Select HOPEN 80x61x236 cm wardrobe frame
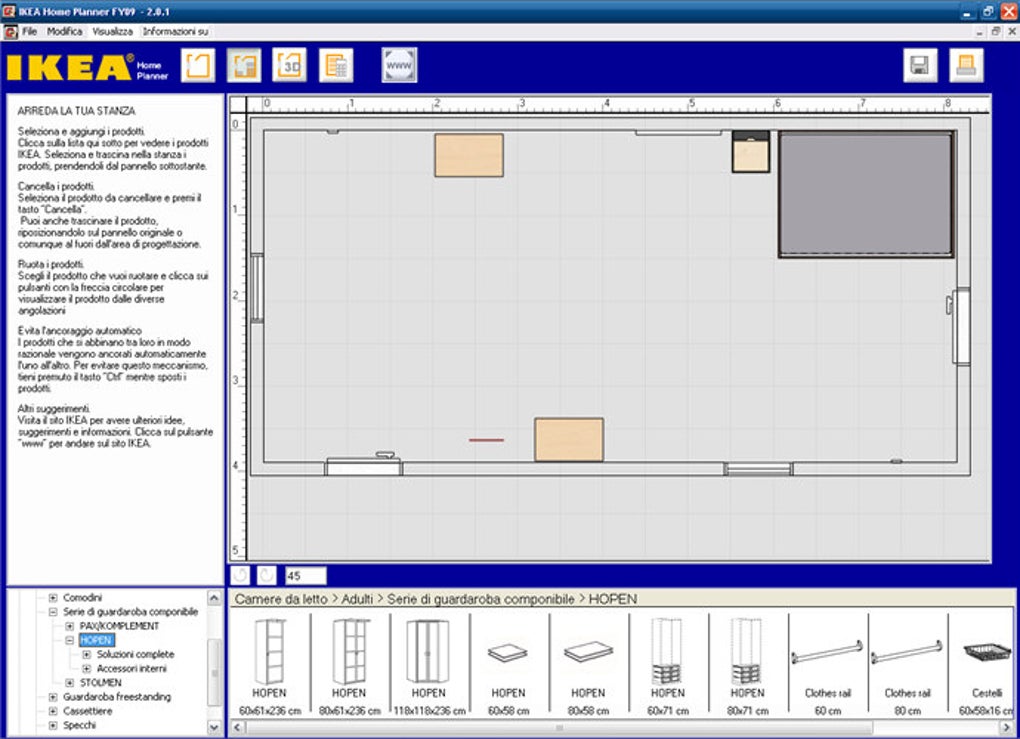The image size is (1020, 739). [x=349, y=666]
